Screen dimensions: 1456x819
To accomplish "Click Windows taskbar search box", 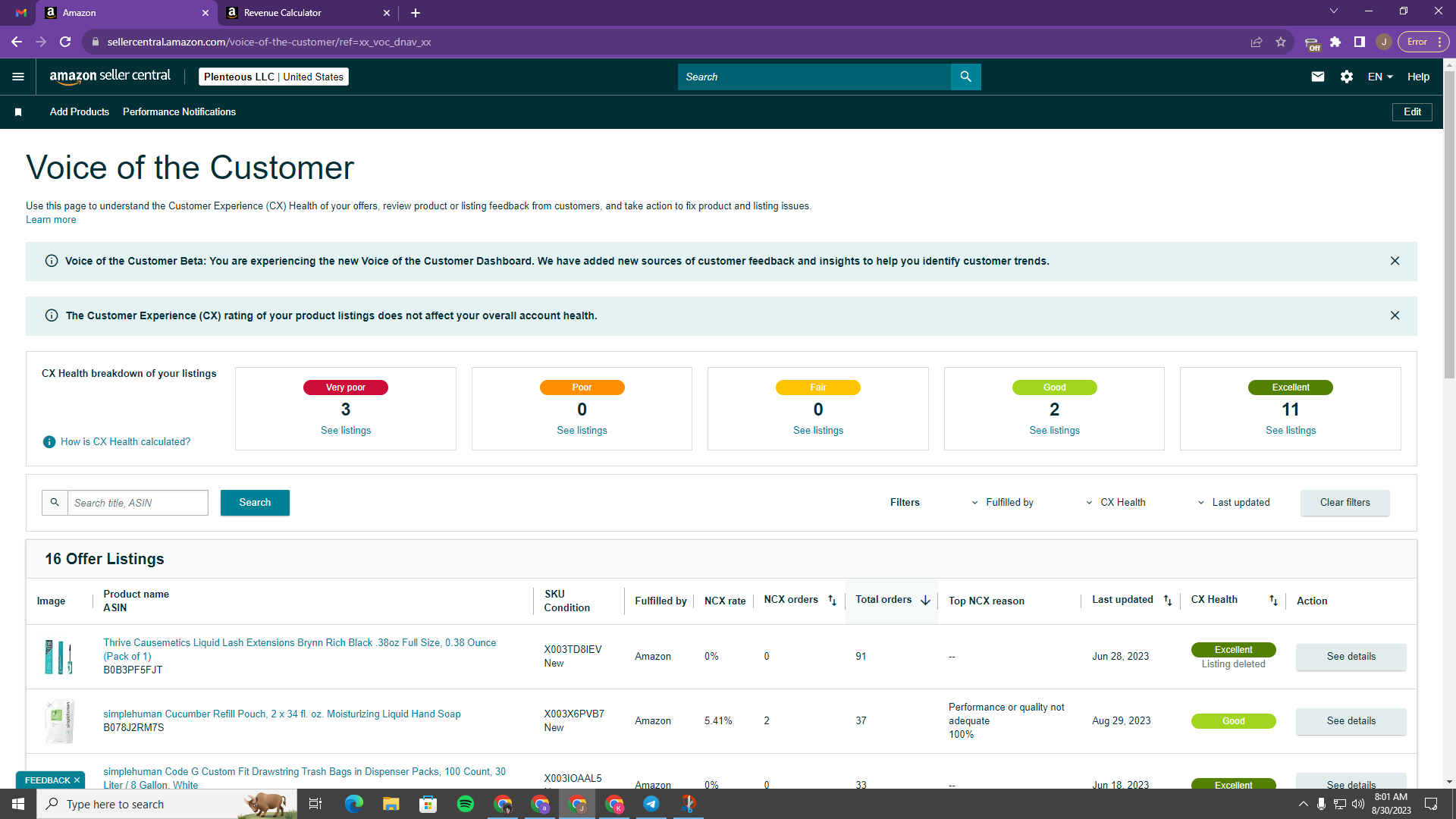I will 167,804.
